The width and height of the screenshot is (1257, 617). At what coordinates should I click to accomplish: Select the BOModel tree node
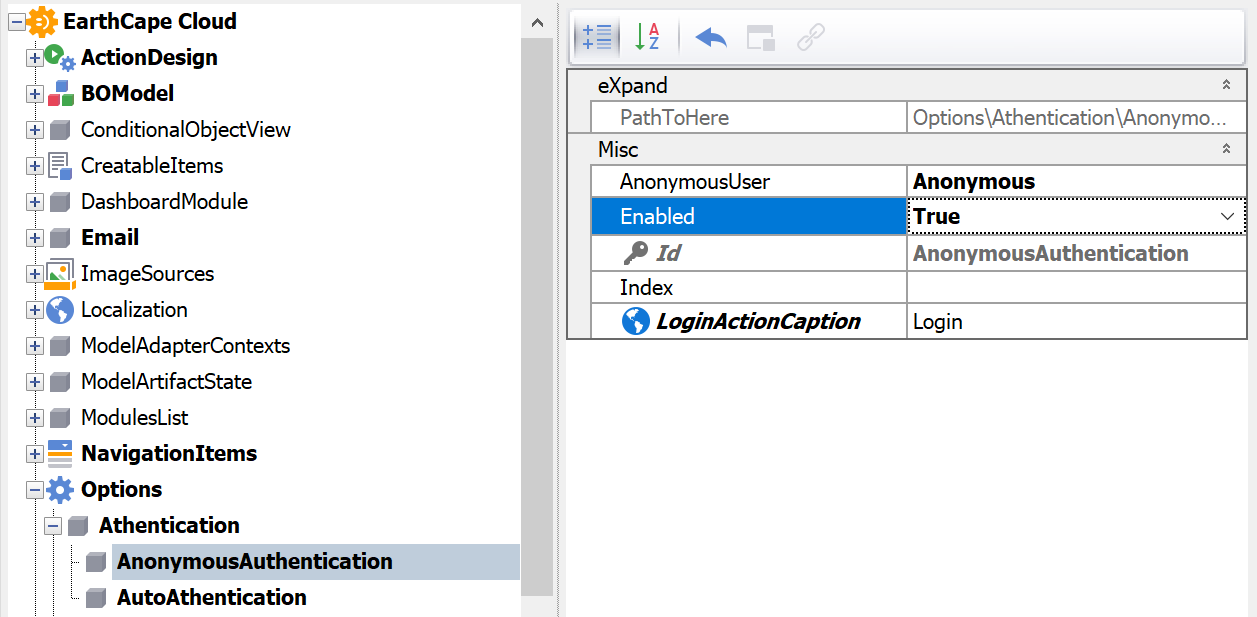coord(128,94)
